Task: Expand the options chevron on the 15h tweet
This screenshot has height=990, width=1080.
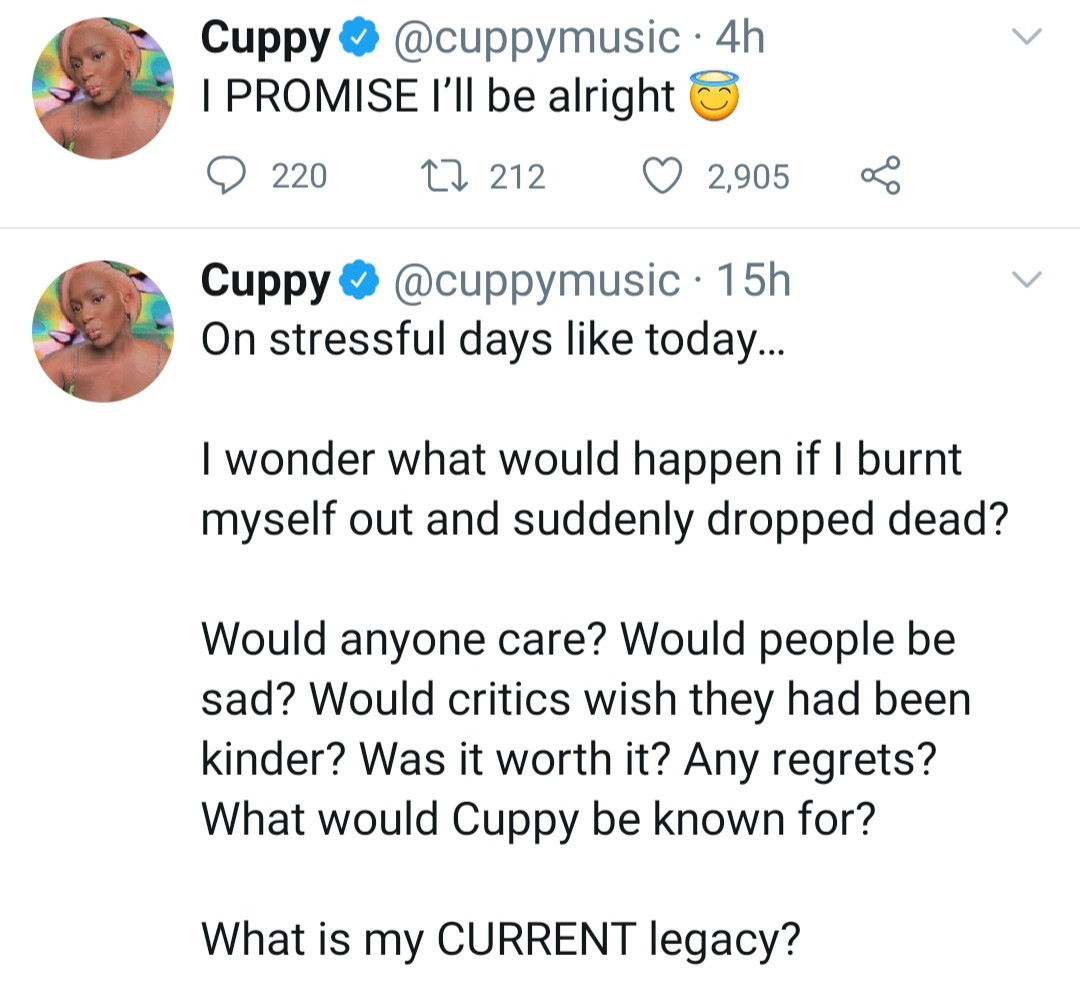Action: click(1027, 279)
